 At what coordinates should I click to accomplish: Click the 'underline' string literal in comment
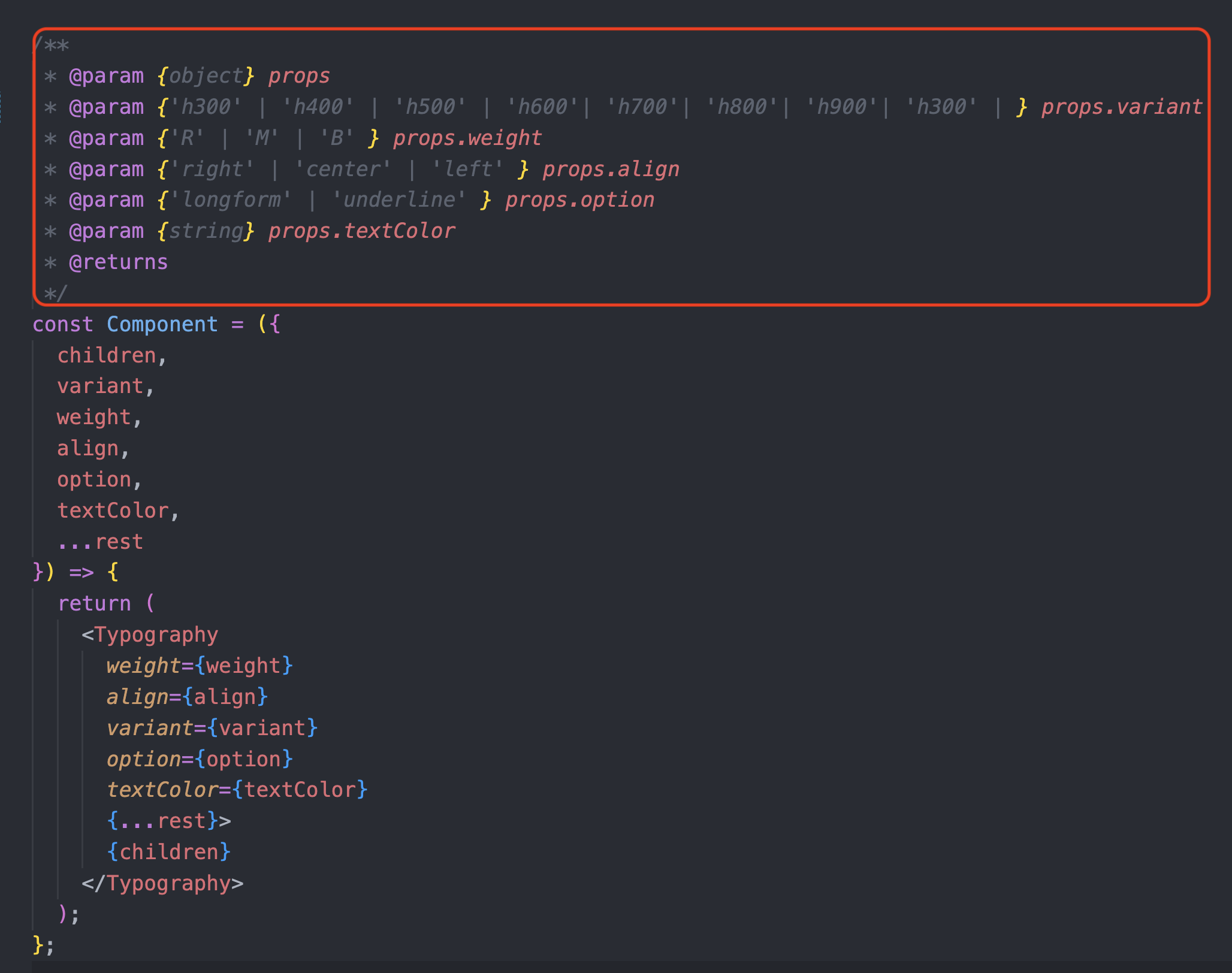click(x=398, y=200)
